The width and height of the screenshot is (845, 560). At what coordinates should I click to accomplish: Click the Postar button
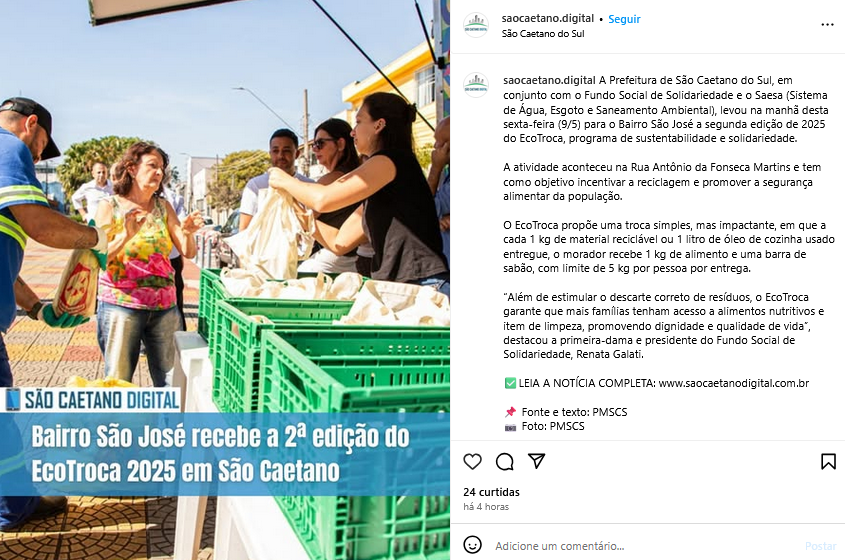(x=820, y=546)
